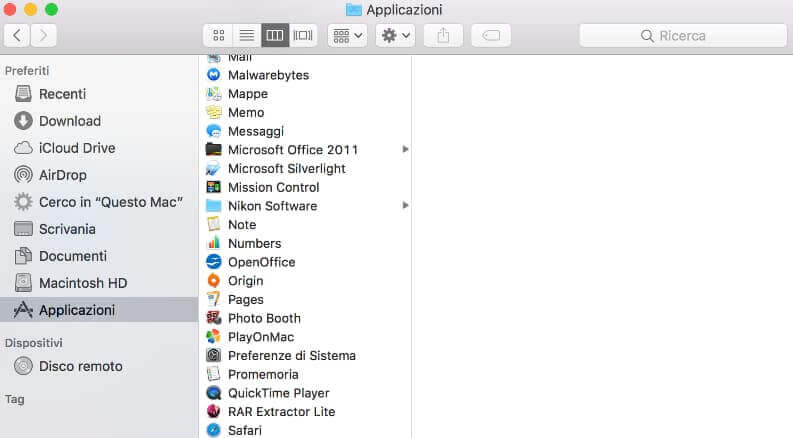The height and width of the screenshot is (438, 793).
Task: Switch to Cover Flow view
Action: [x=303, y=35]
